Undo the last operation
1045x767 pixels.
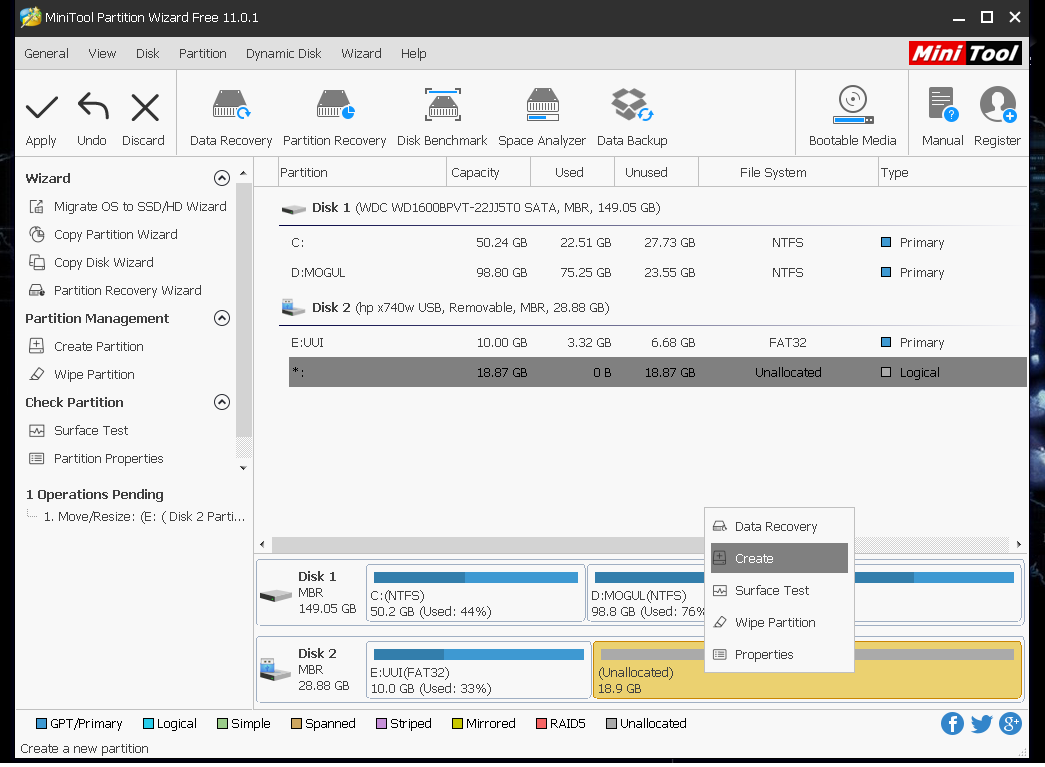[92, 119]
